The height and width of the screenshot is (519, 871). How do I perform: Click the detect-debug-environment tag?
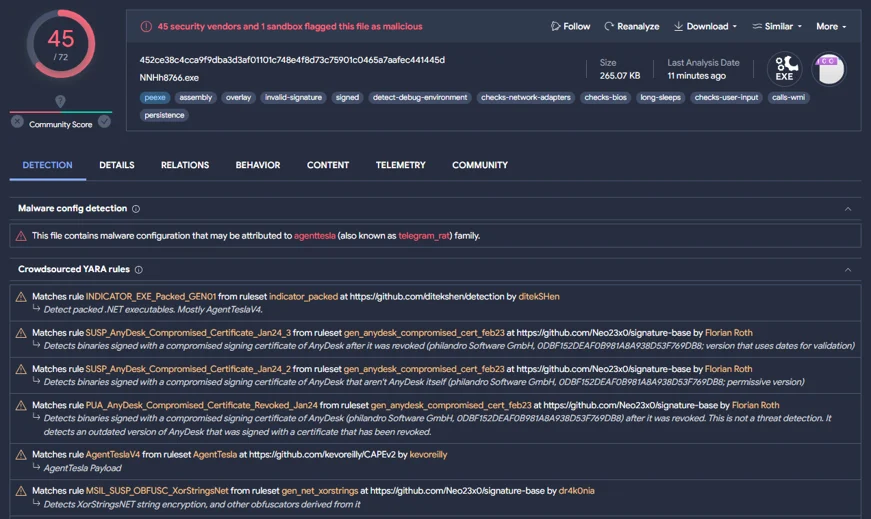click(x=420, y=97)
